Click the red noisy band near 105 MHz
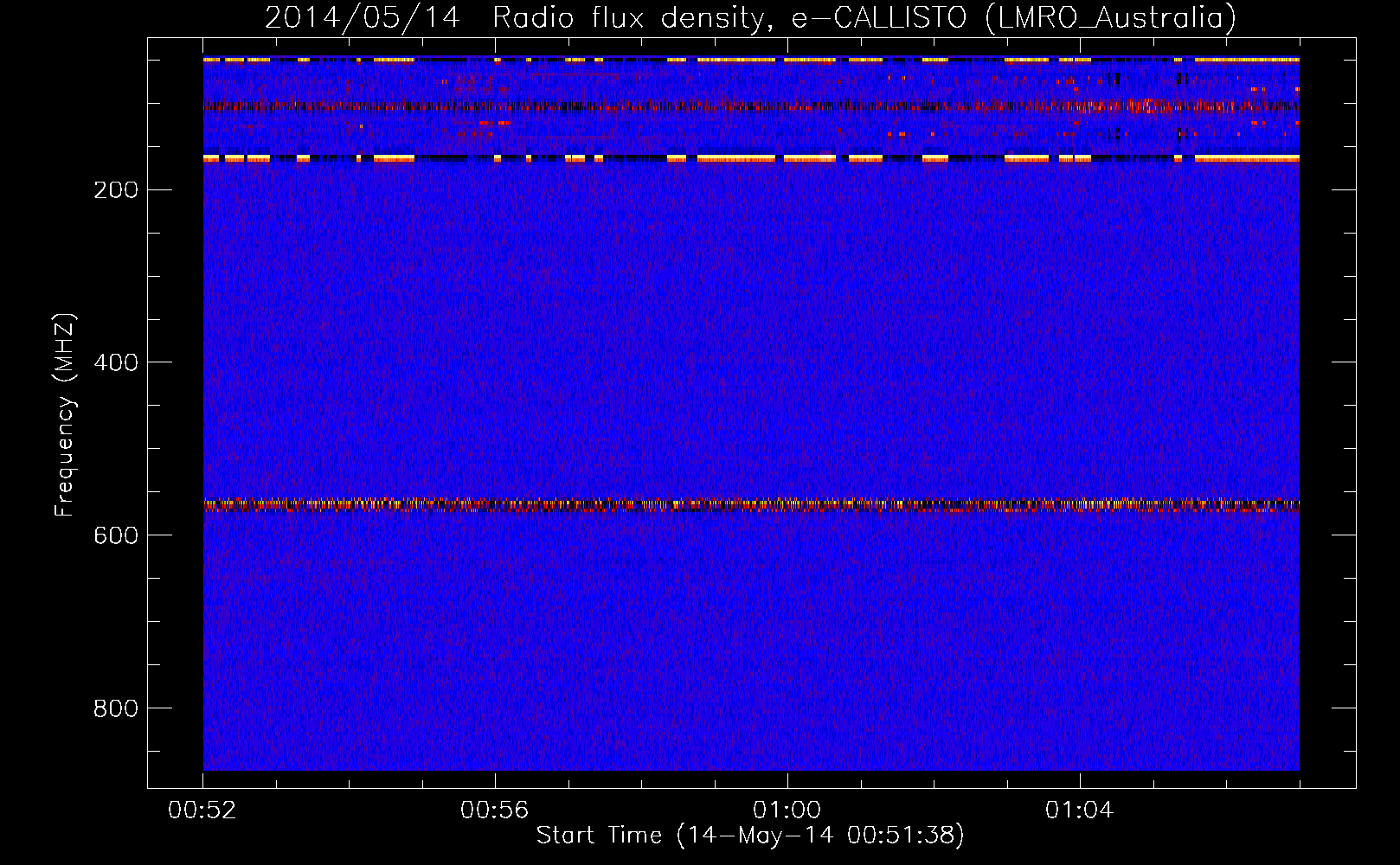 (751, 107)
